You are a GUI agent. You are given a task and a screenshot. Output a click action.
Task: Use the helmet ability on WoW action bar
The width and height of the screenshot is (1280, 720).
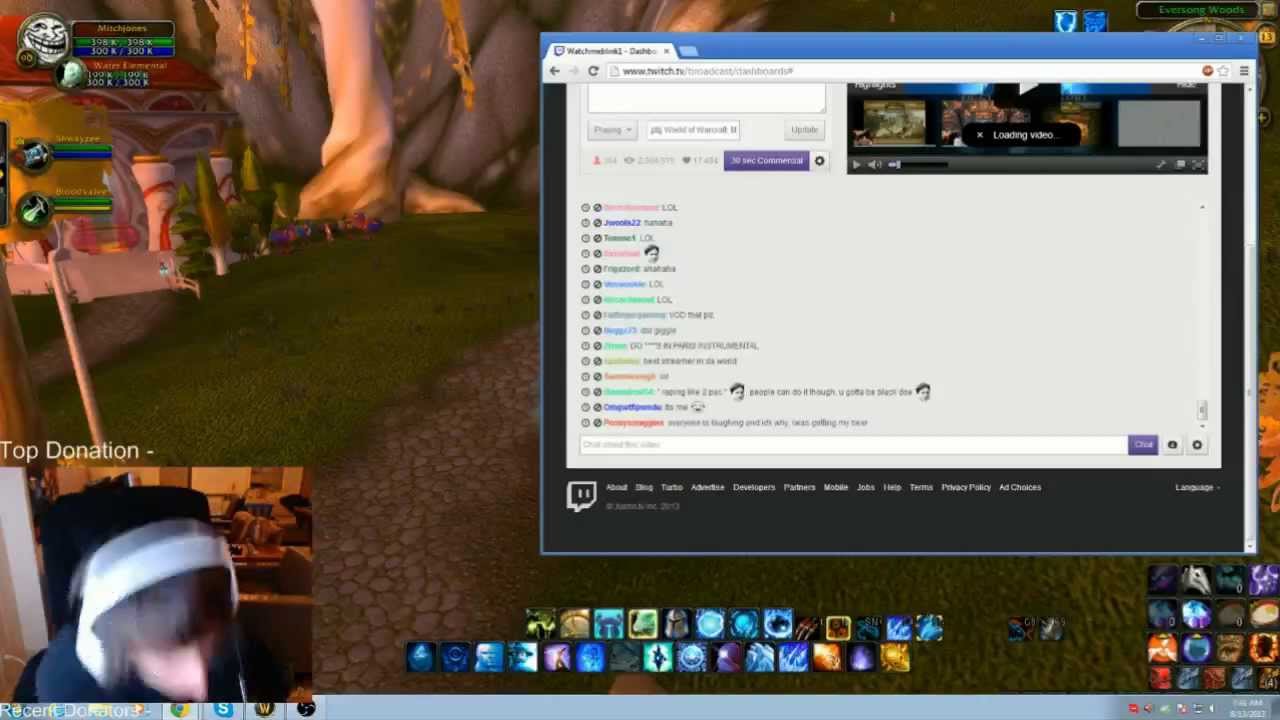[676, 626]
